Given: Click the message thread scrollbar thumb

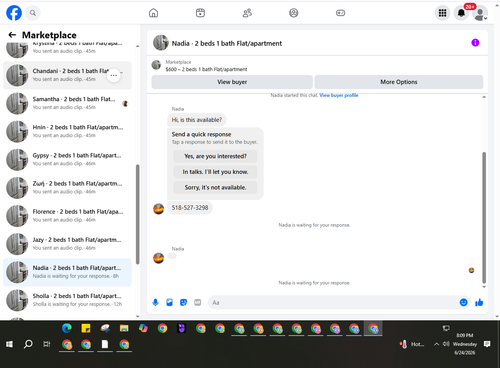Looking at the screenshot, I should coord(484,217).
